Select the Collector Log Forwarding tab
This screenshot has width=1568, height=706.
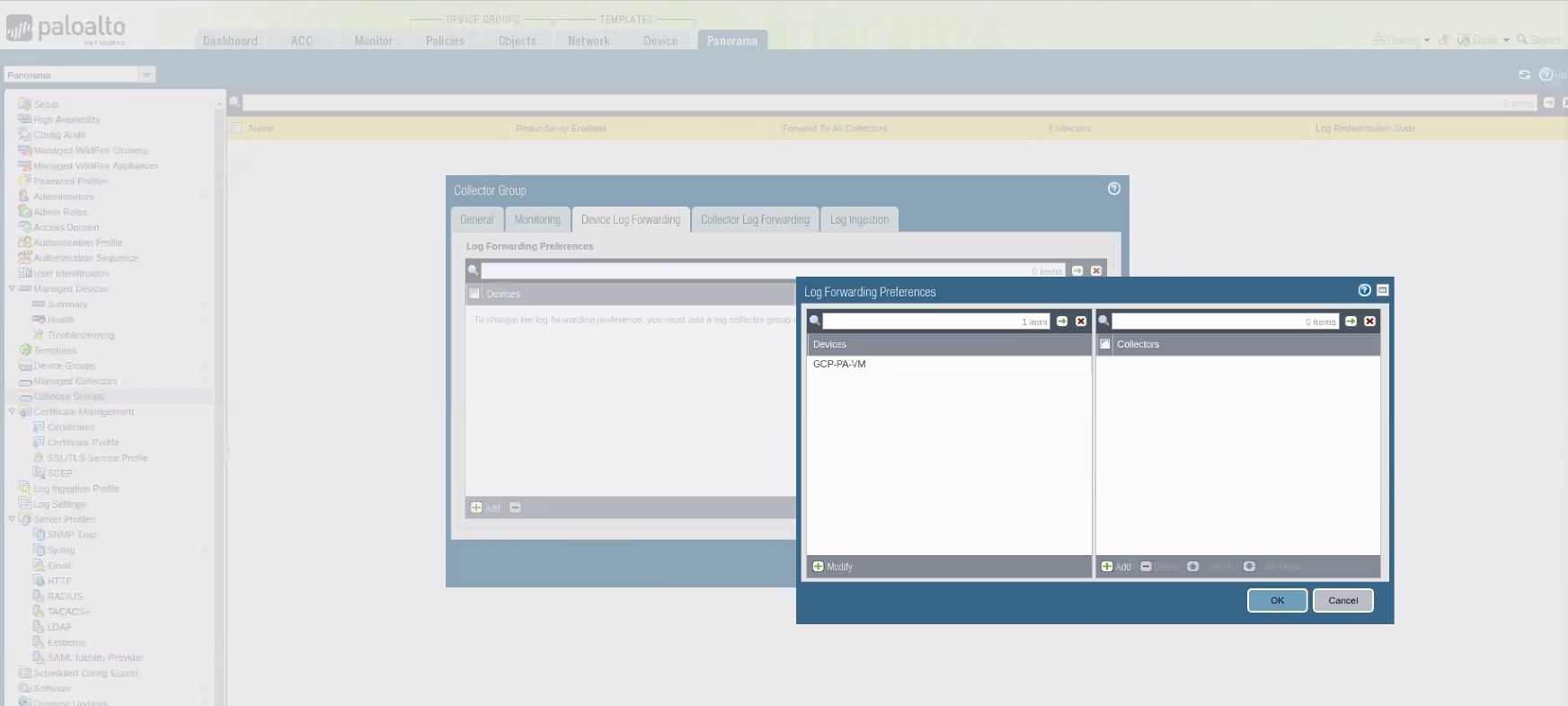pos(755,220)
